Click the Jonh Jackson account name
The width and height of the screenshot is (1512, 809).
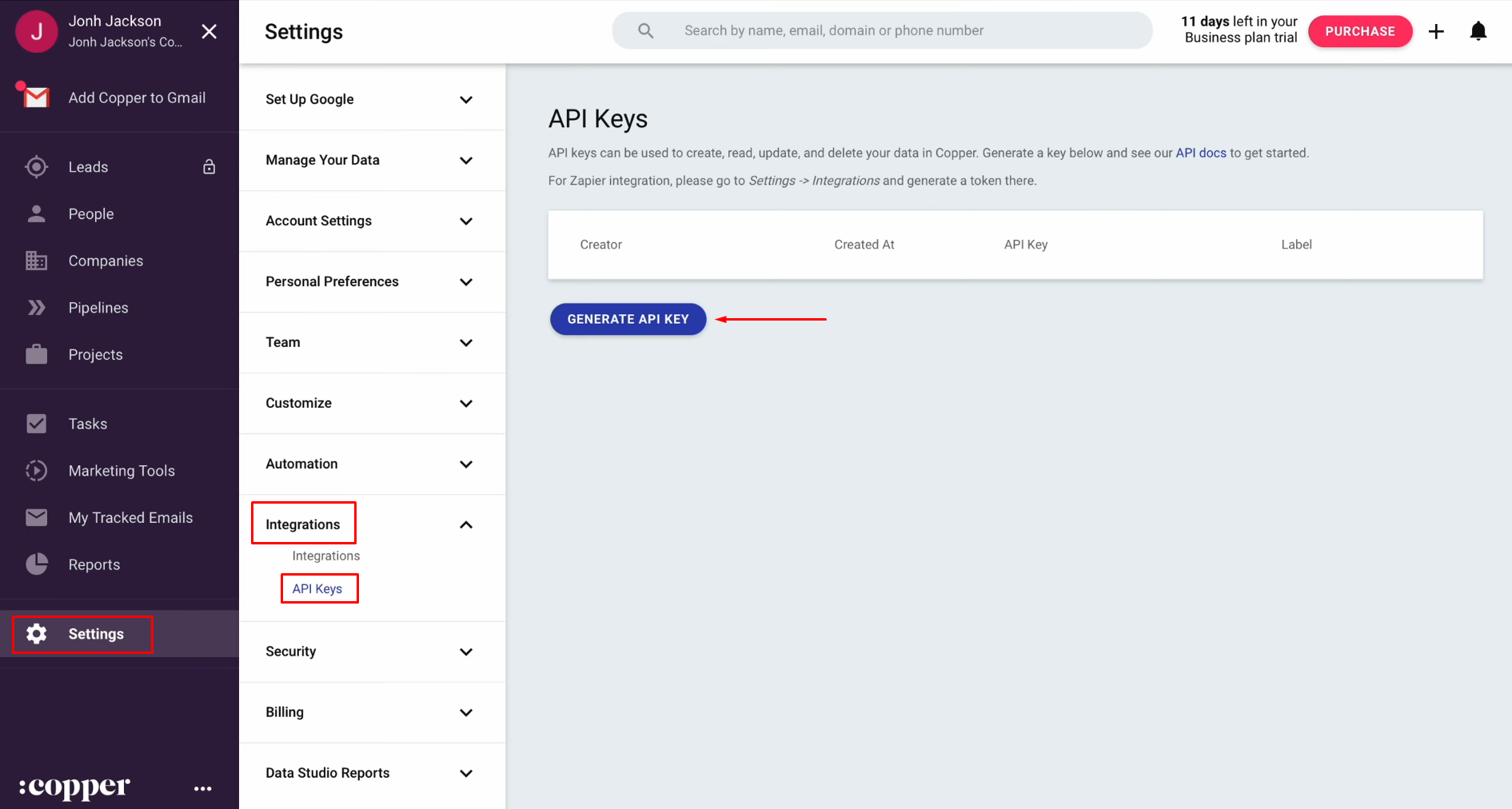pyautogui.click(x=114, y=21)
